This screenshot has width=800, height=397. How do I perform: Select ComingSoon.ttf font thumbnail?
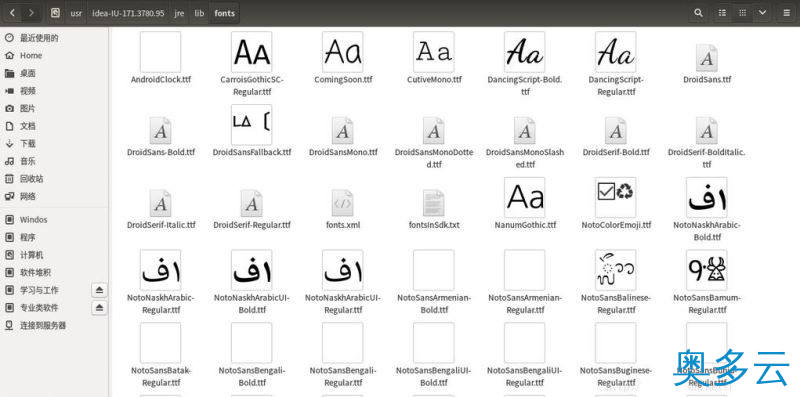(342, 52)
